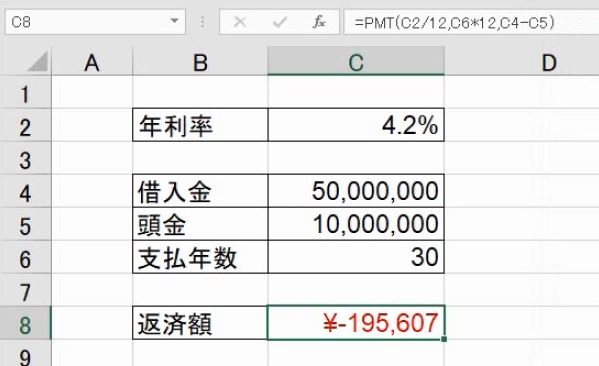
Task: Select column D header
Action: pos(522,62)
